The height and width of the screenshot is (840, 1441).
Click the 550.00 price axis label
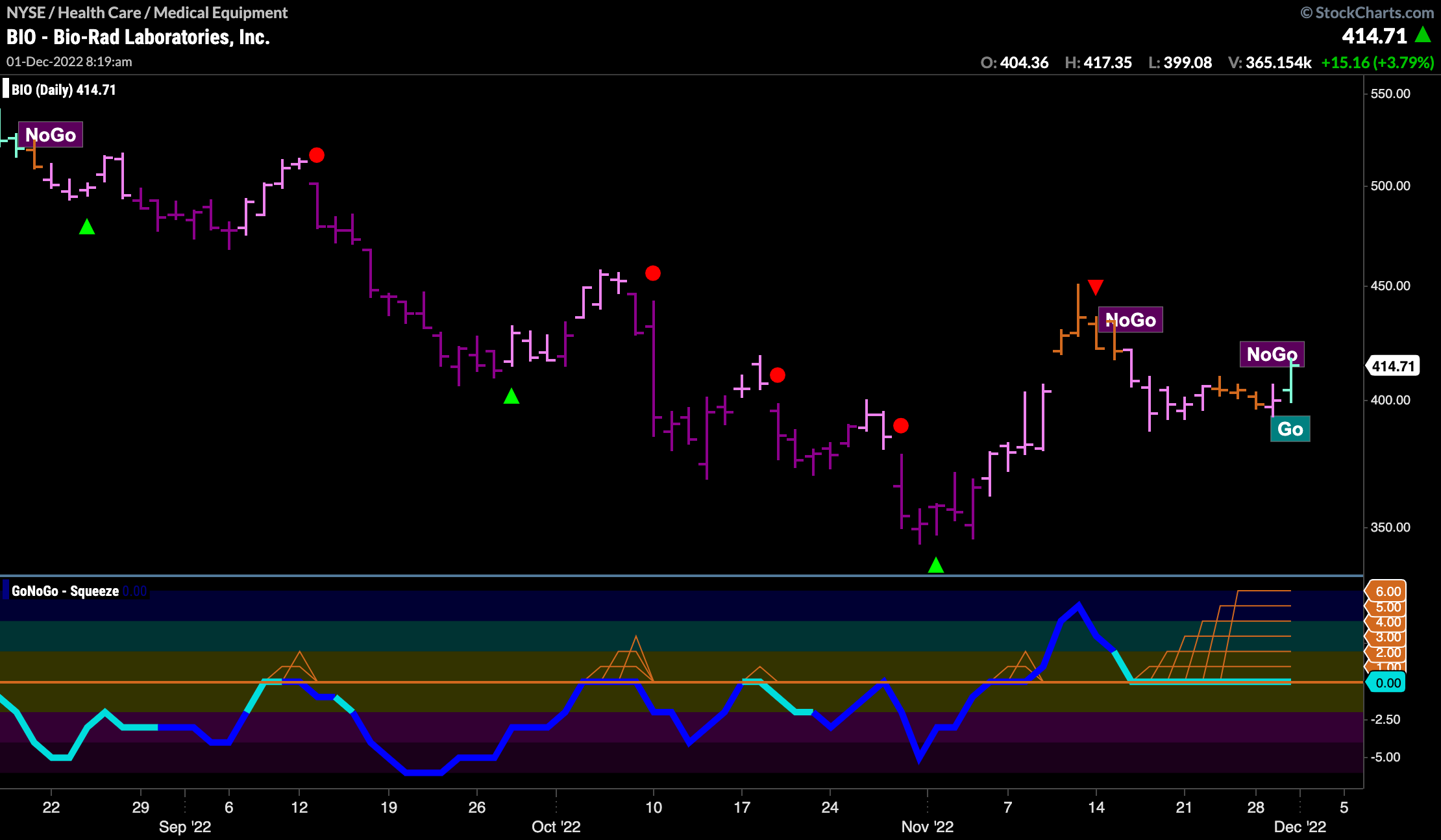pos(1390,93)
